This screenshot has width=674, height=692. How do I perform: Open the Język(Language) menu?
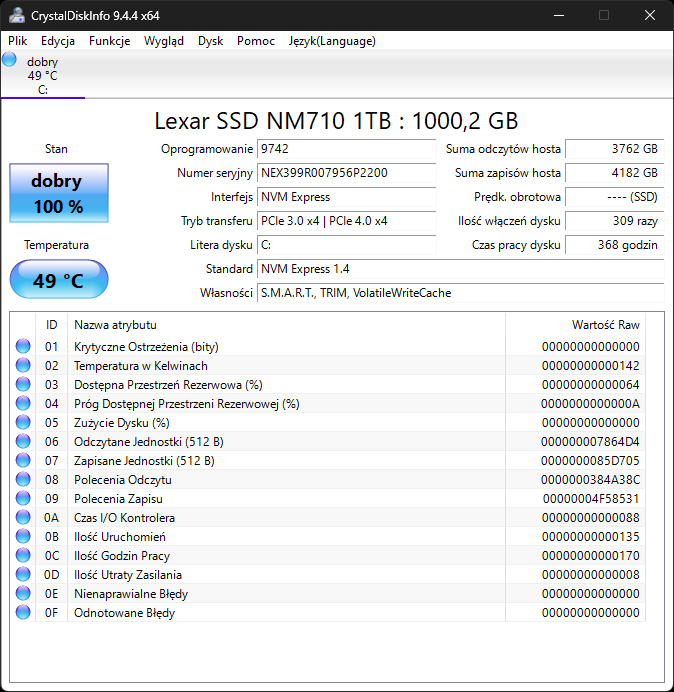[x=332, y=41]
